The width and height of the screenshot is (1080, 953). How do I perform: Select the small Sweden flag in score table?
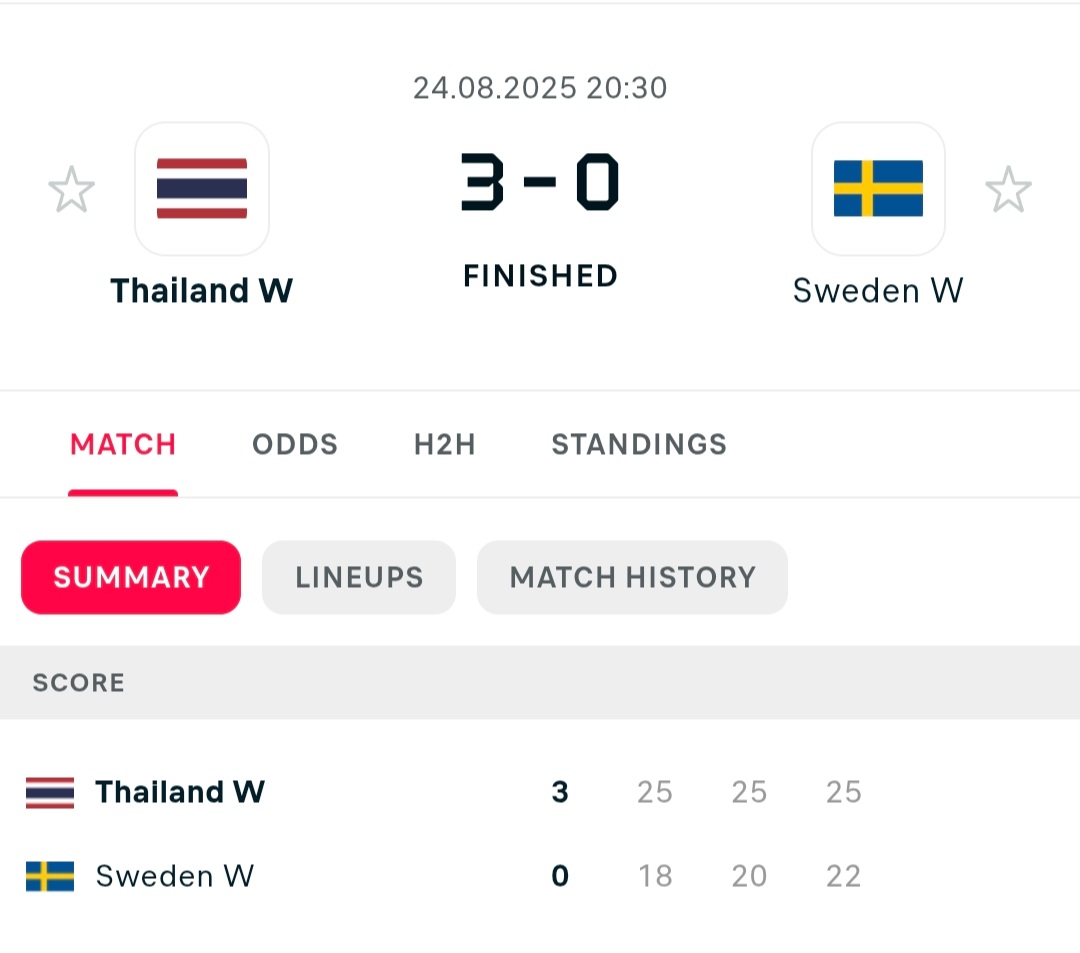coord(50,877)
